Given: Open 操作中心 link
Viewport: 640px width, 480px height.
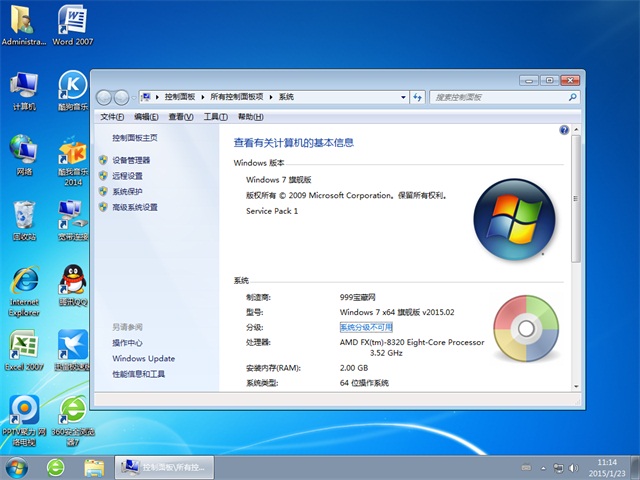Looking at the screenshot, I should (x=127, y=343).
